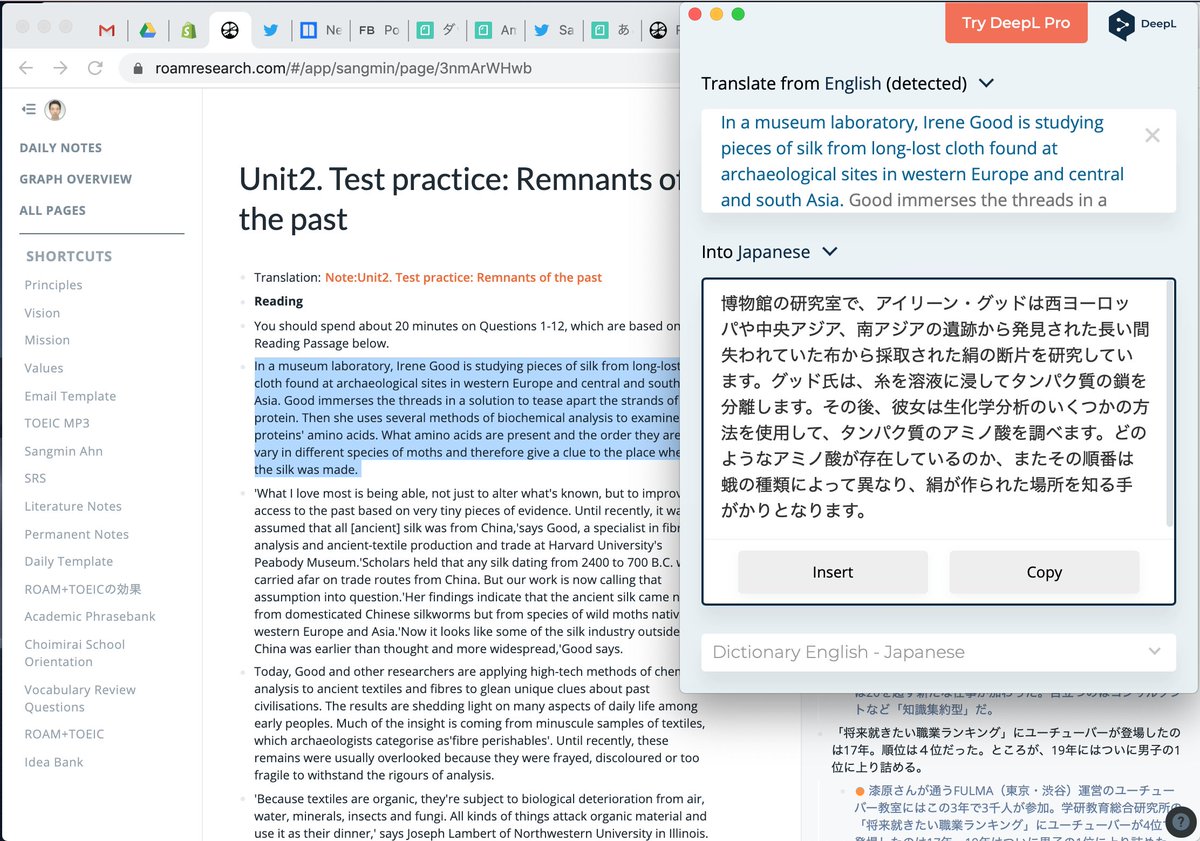Click the highlighted Irene Good paragraph
Screen dimensions: 1200x841
(x=467, y=418)
